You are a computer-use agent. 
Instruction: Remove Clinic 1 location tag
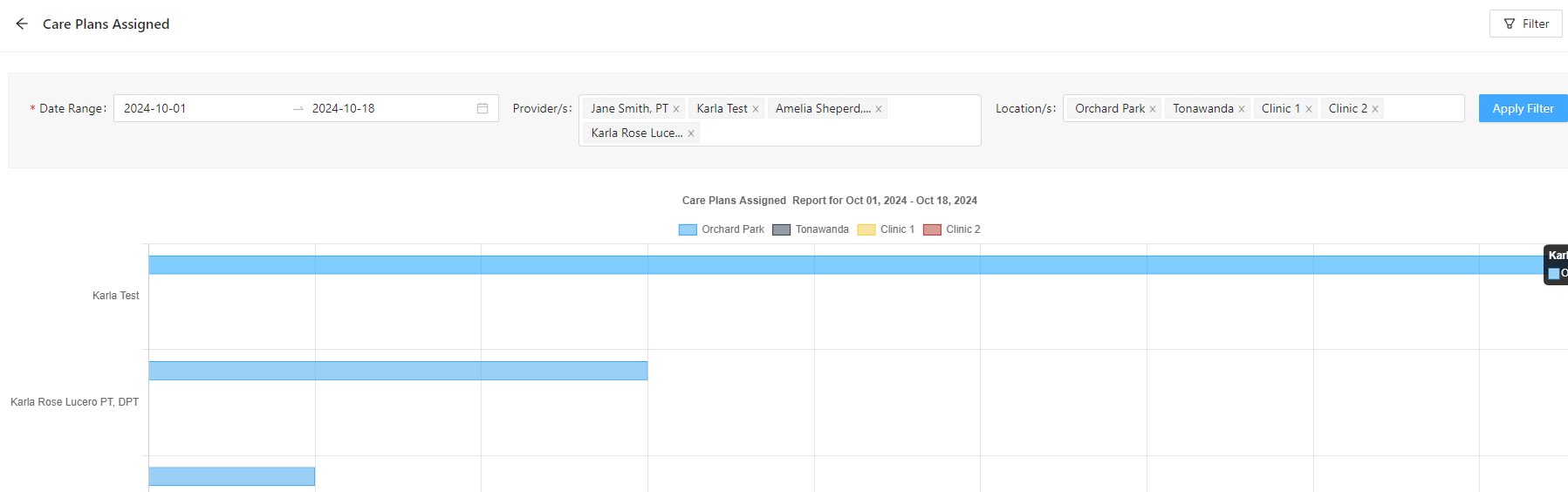1309,109
